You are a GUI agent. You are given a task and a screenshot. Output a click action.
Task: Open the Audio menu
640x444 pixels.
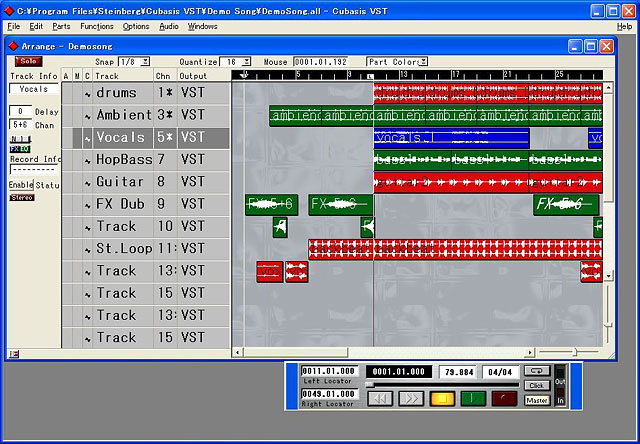169,27
